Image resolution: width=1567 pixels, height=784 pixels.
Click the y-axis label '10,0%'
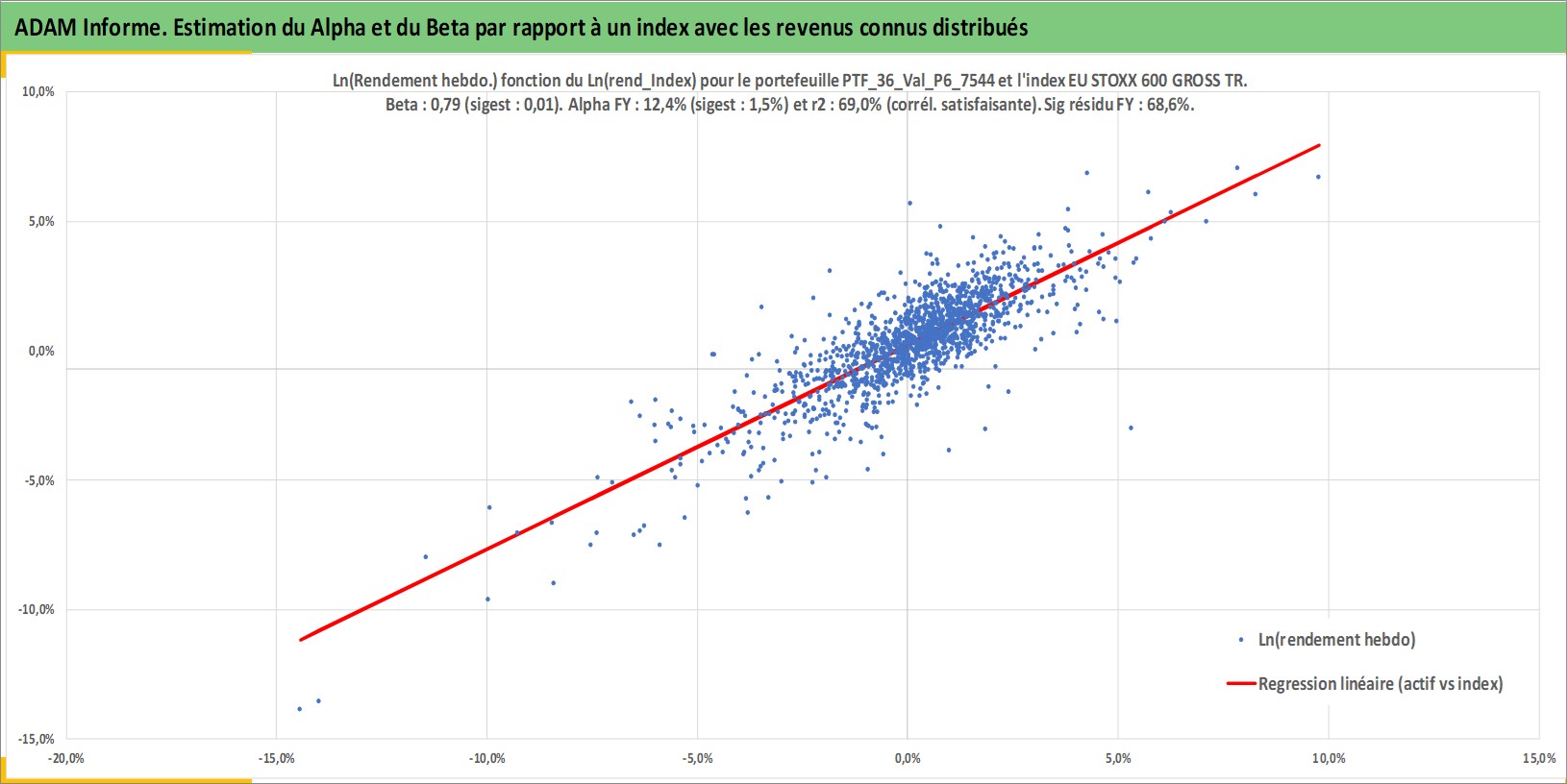38,92
